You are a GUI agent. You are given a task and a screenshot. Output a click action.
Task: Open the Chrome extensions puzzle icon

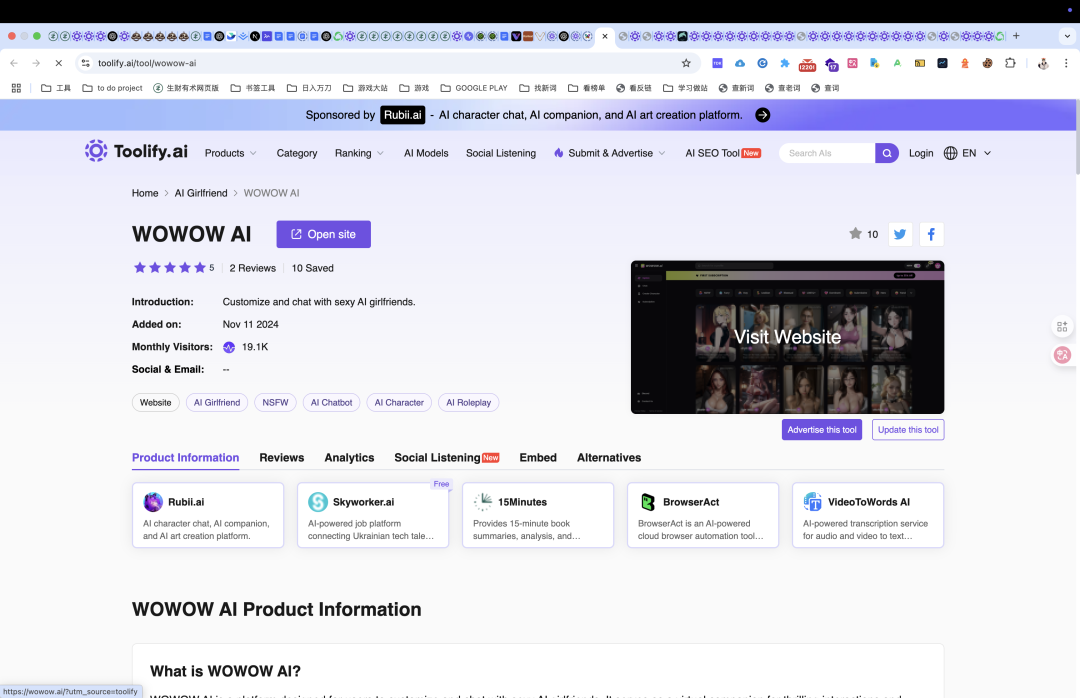click(1010, 63)
